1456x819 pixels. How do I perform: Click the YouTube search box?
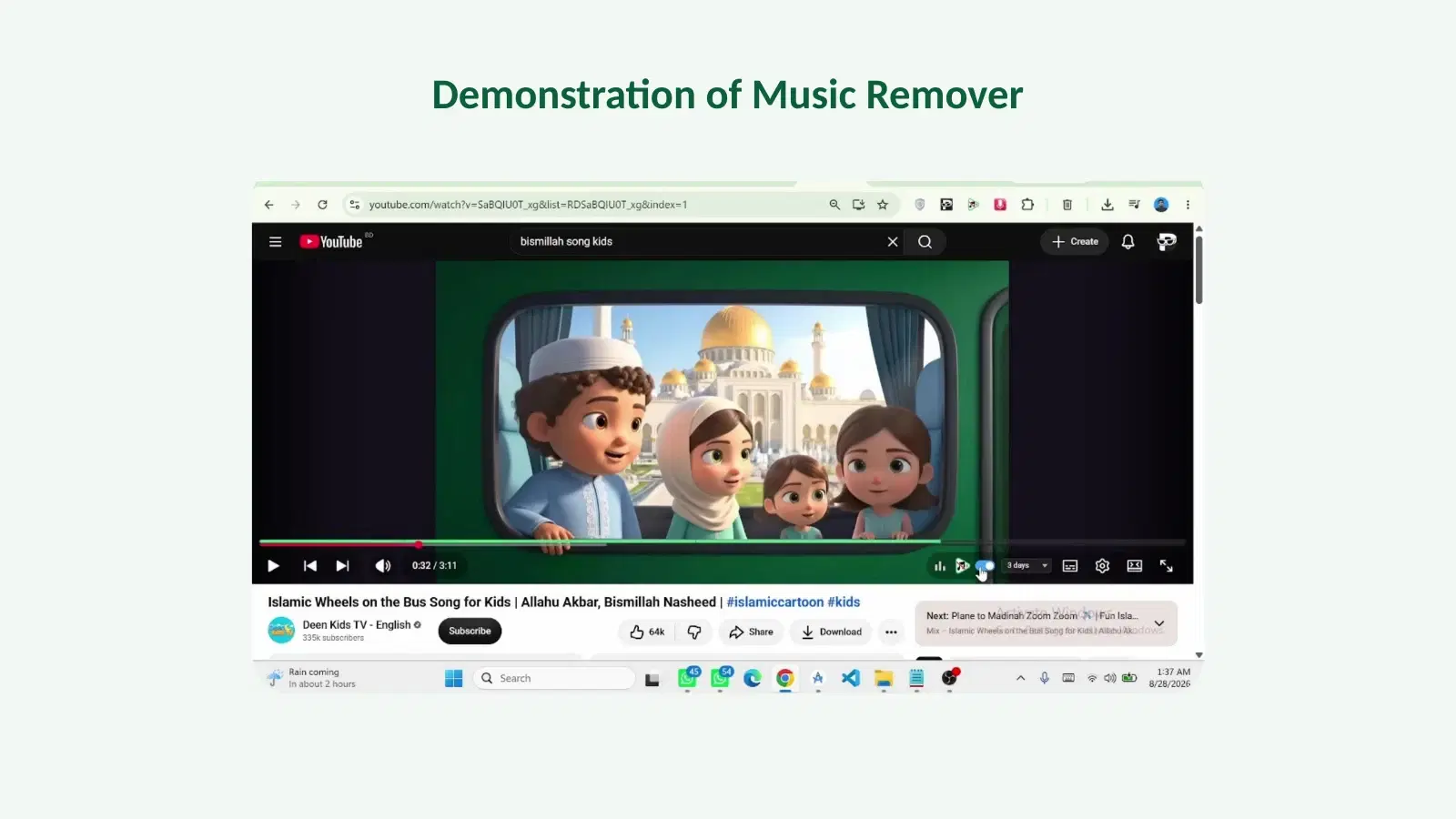click(x=696, y=241)
